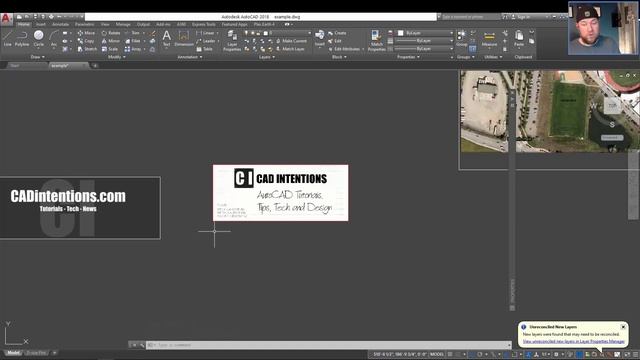Select the Measure utility

tap(489, 39)
